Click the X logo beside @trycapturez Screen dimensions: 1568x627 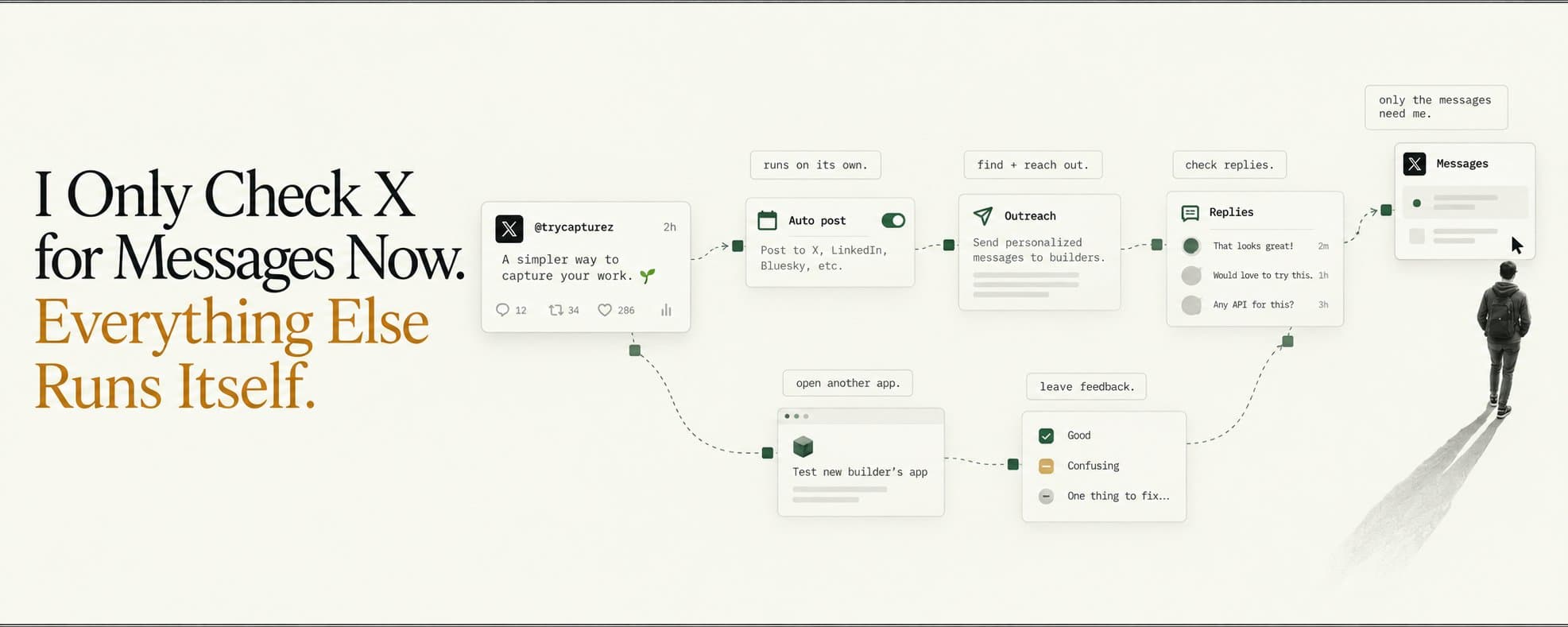click(x=509, y=229)
